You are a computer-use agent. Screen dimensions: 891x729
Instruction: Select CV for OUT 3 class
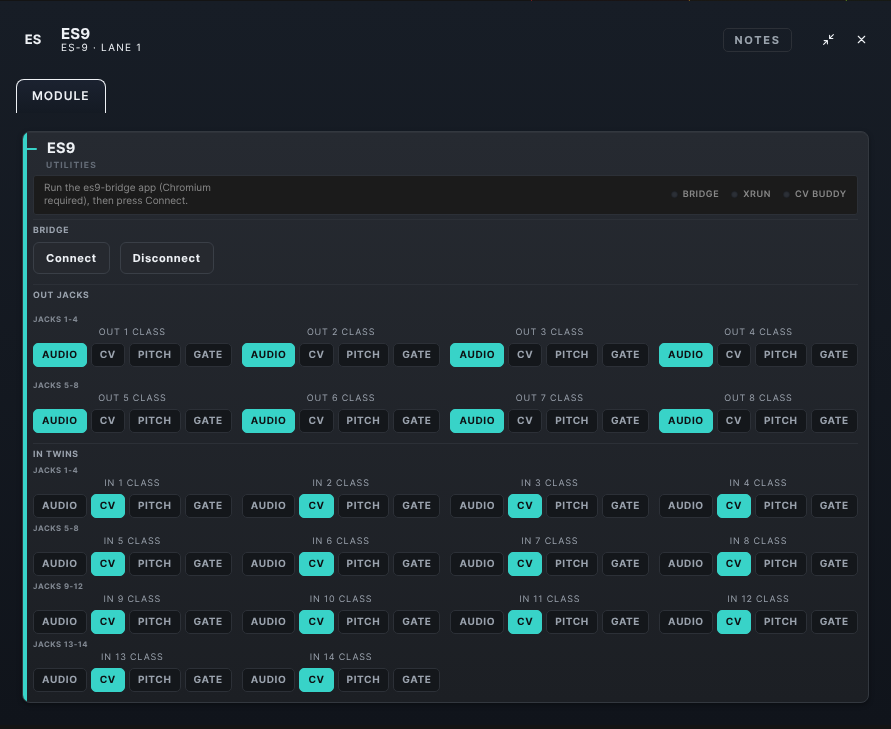pyautogui.click(x=524, y=355)
